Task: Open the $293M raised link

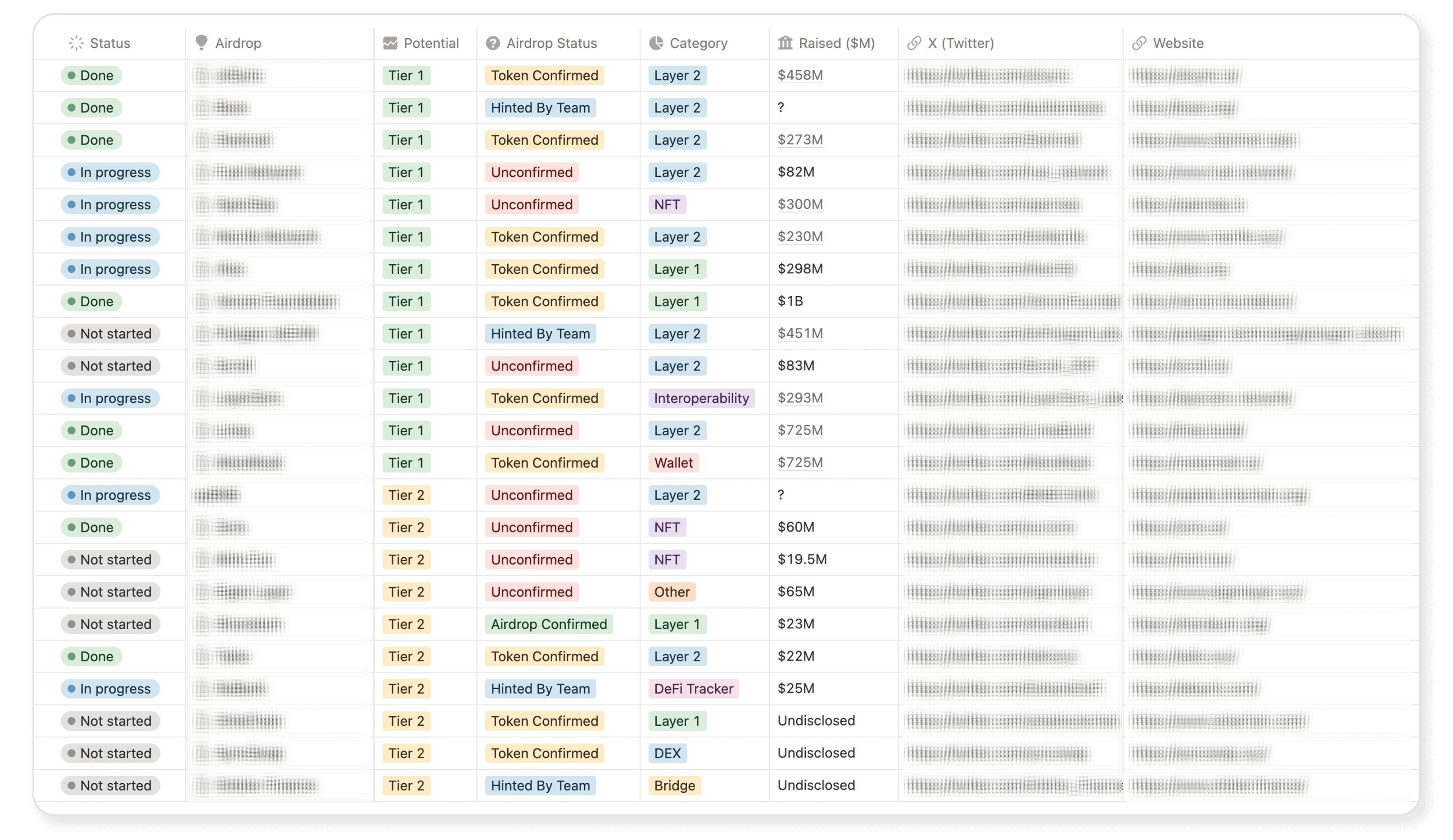Action: point(800,398)
